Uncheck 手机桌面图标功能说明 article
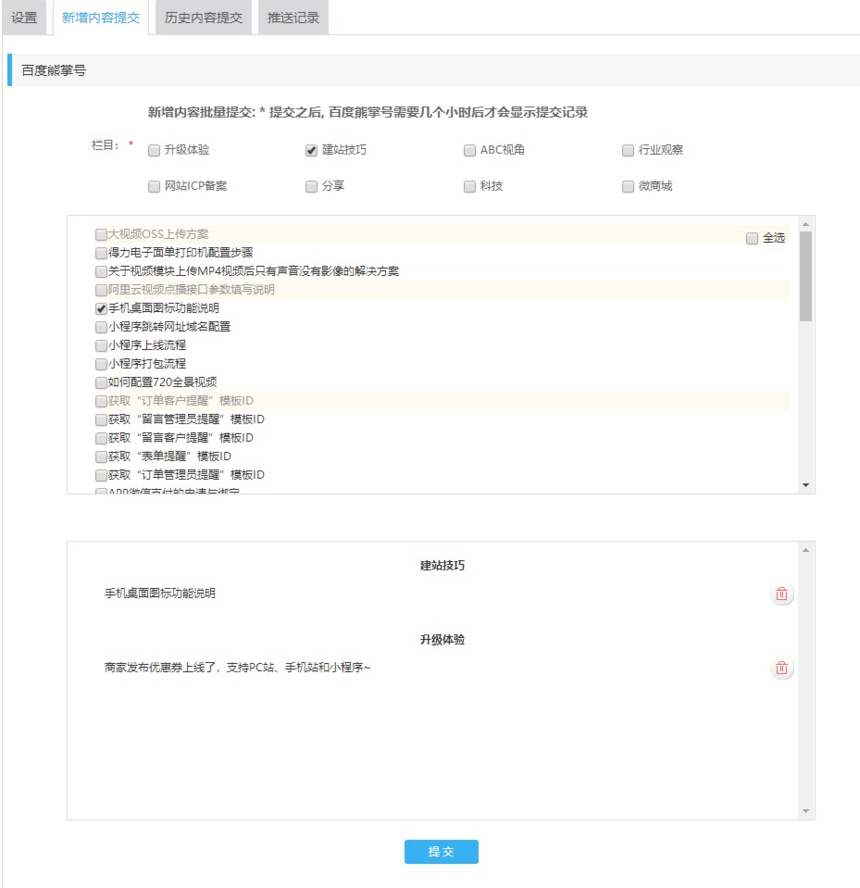Image resolution: width=860 pixels, height=888 pixels. (x=101, y=309)
